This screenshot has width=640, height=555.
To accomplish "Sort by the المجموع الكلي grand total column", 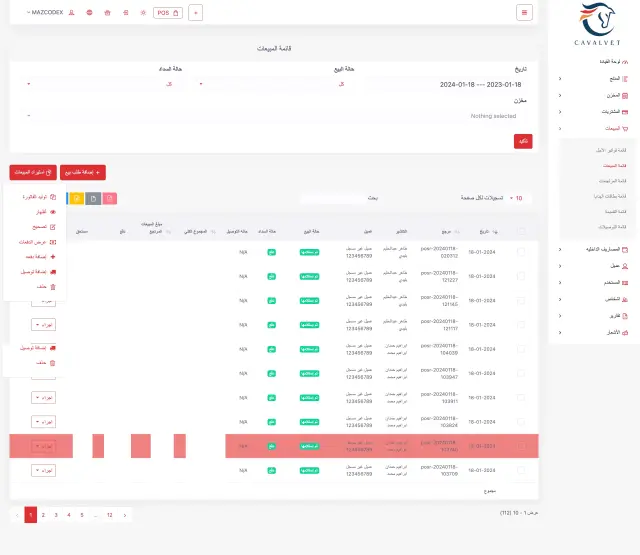I will (200, 231).
